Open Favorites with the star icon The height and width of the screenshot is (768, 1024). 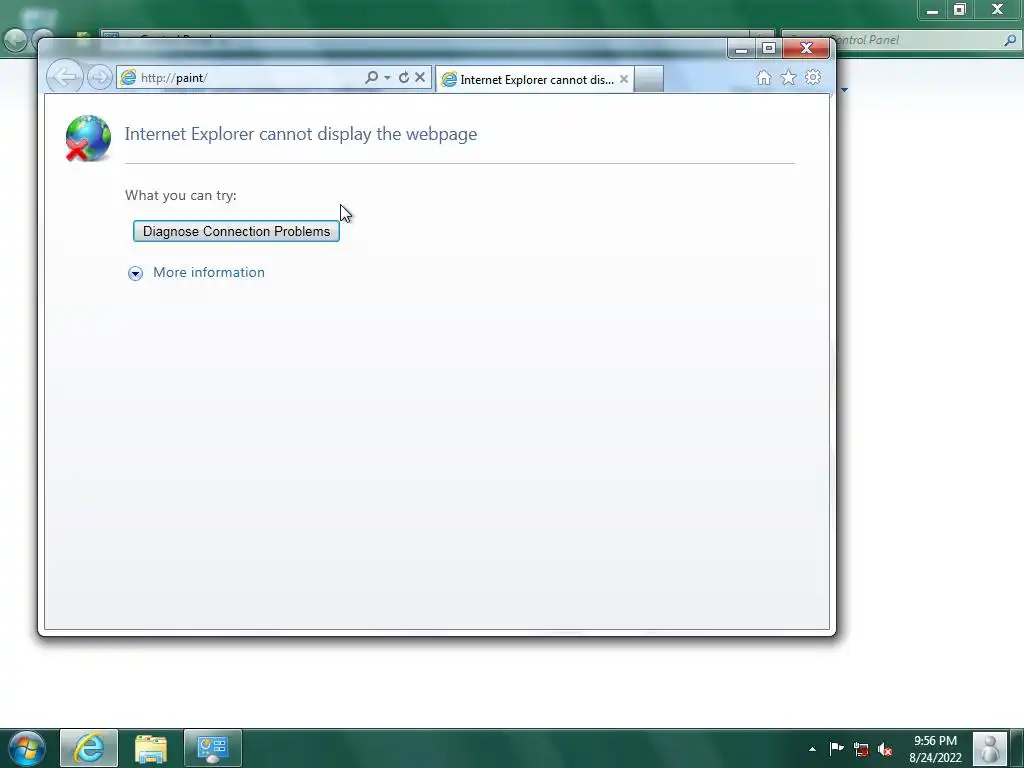click(788, 78)
